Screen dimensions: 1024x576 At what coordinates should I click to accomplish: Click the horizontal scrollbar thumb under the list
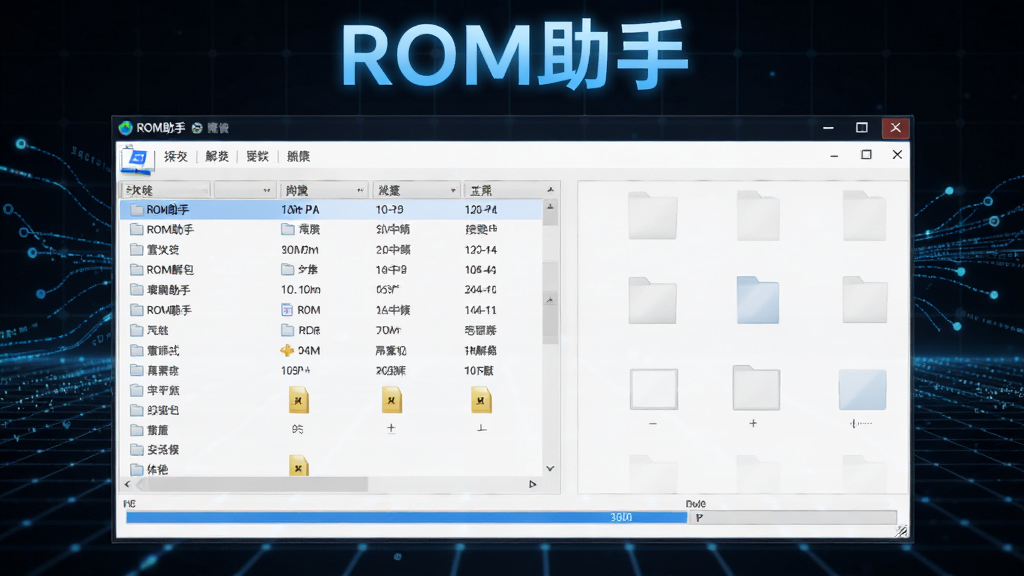tap(253, 484)
